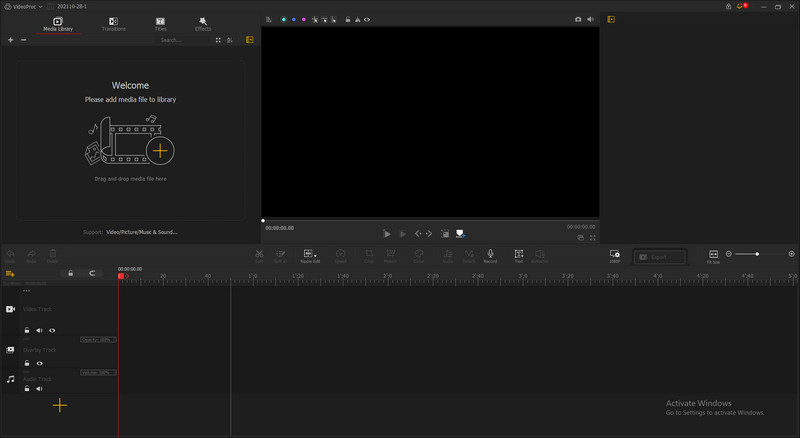The image size is (800, 438).
Task: Click the fullscreen preview icon
Action: click(x=593, y=238)
